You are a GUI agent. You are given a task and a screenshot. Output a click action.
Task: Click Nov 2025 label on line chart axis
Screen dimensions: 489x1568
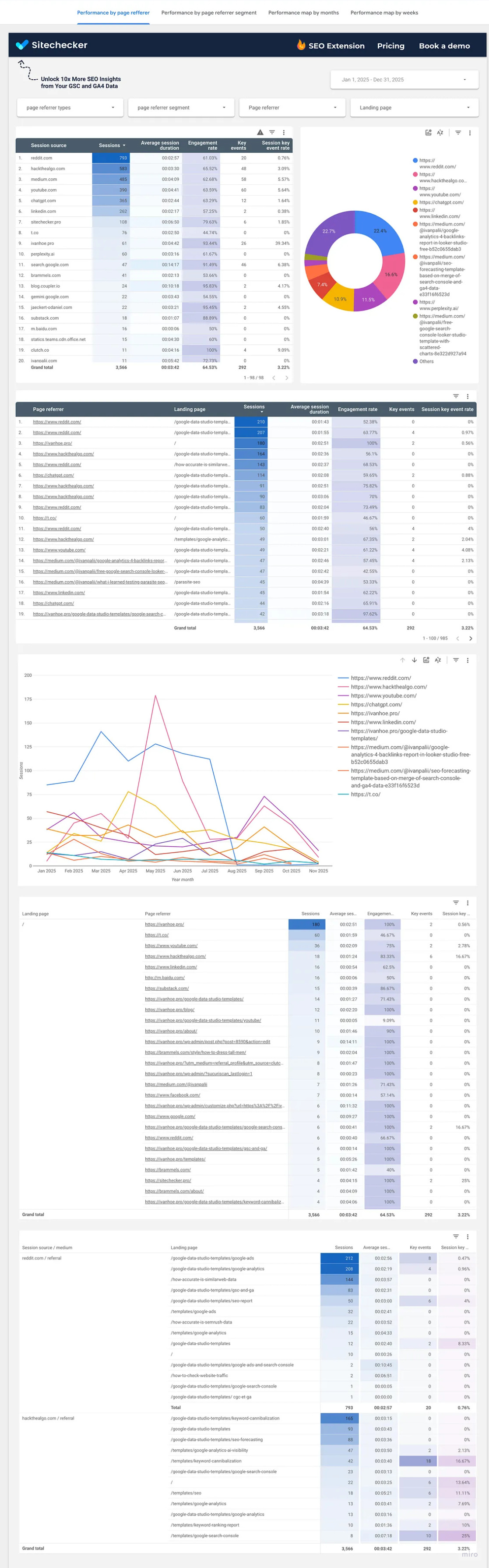[318, 871]
